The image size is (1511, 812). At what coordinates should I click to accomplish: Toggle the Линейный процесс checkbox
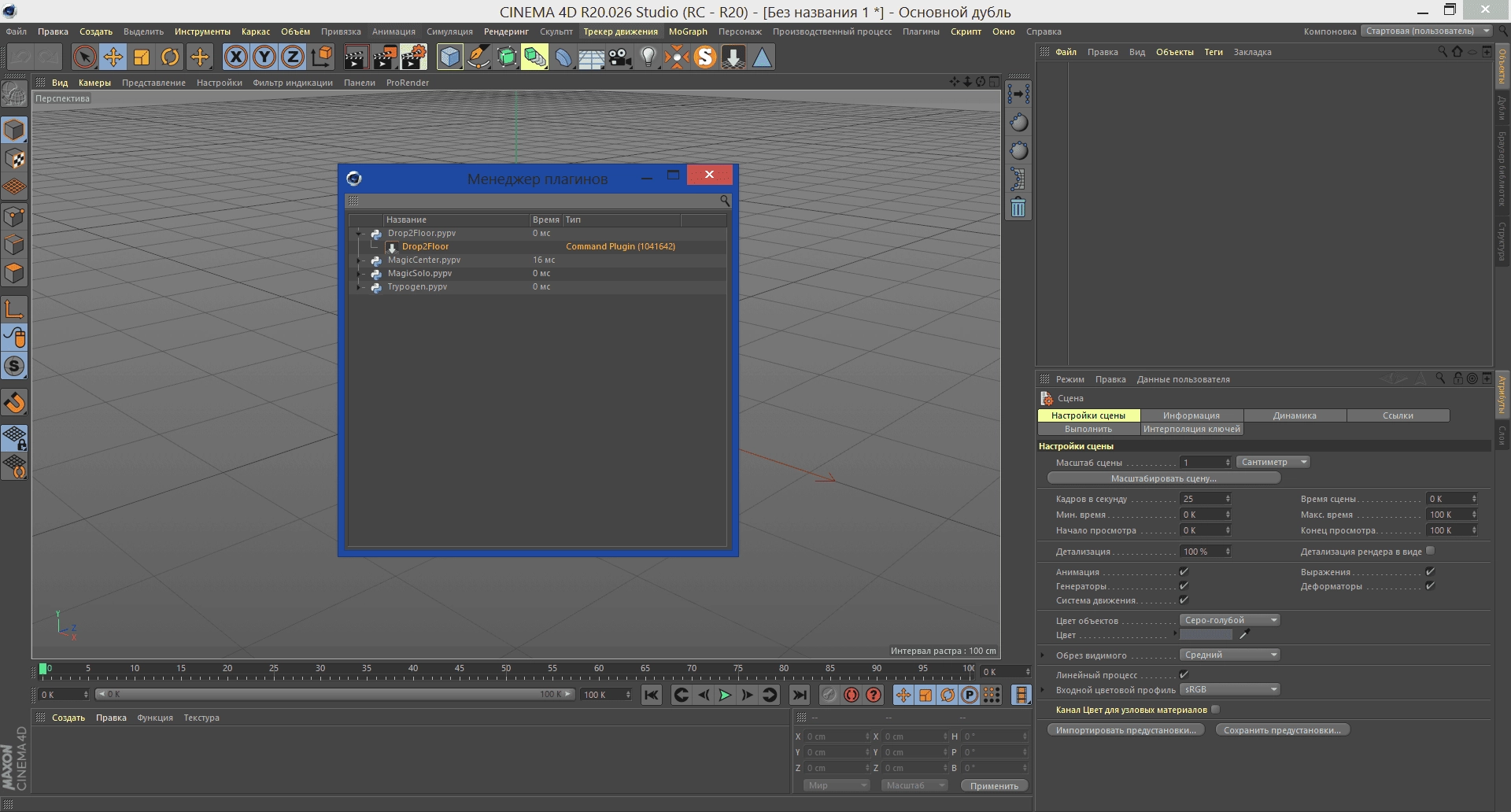point(1184,674)
